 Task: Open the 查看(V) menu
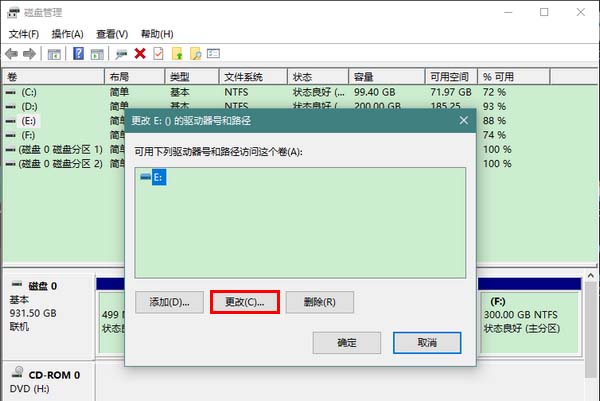point(113,34)
